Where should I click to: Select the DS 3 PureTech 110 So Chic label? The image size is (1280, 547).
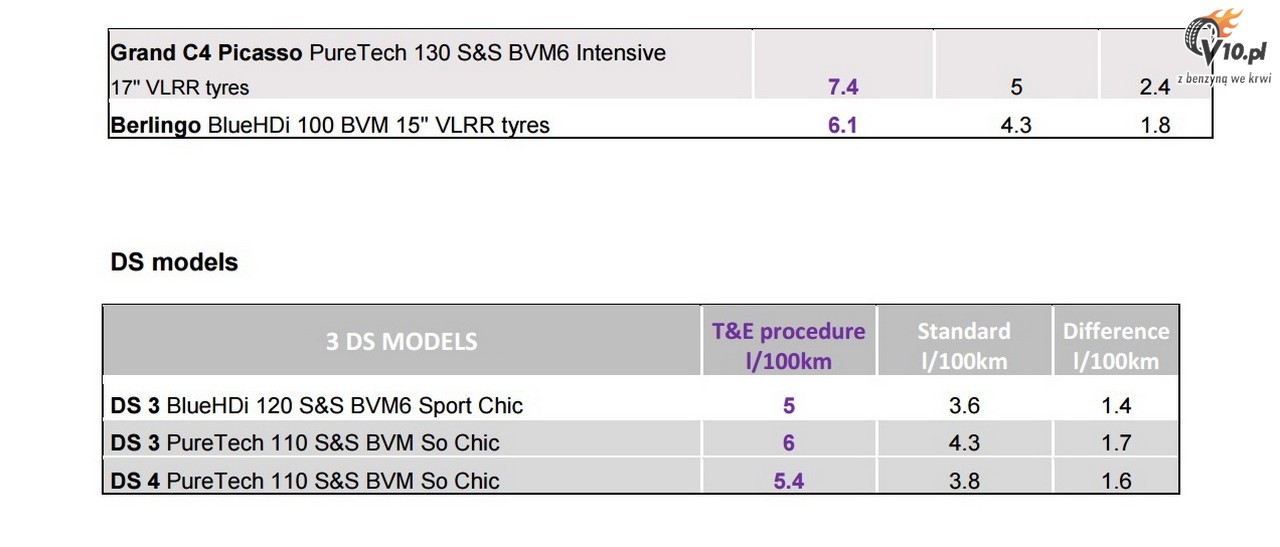tap(305, 442)
